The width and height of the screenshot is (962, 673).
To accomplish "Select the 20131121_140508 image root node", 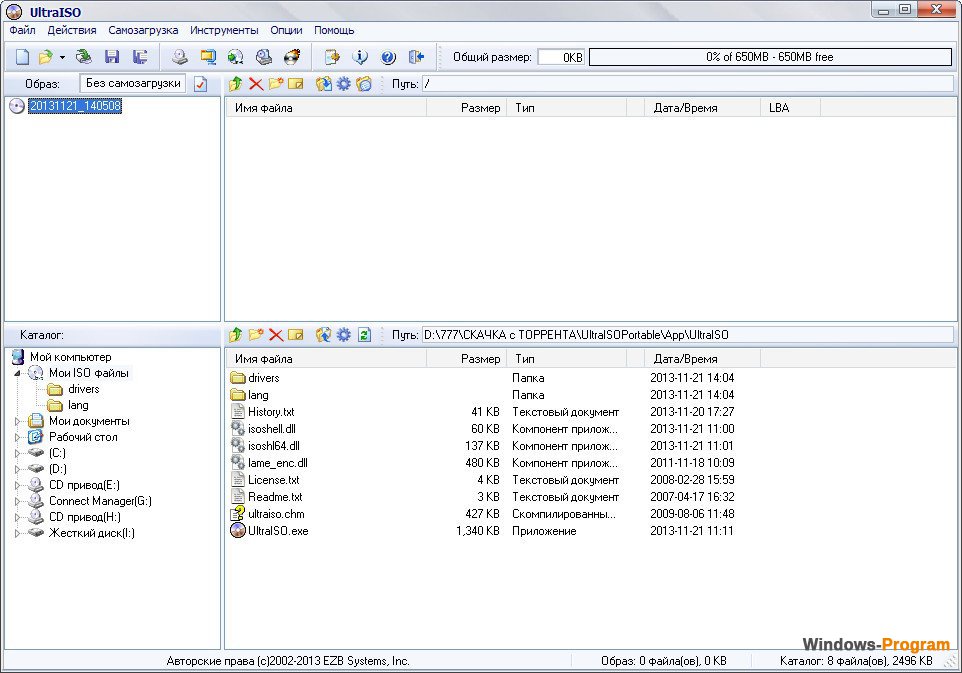I will [75, 106].
